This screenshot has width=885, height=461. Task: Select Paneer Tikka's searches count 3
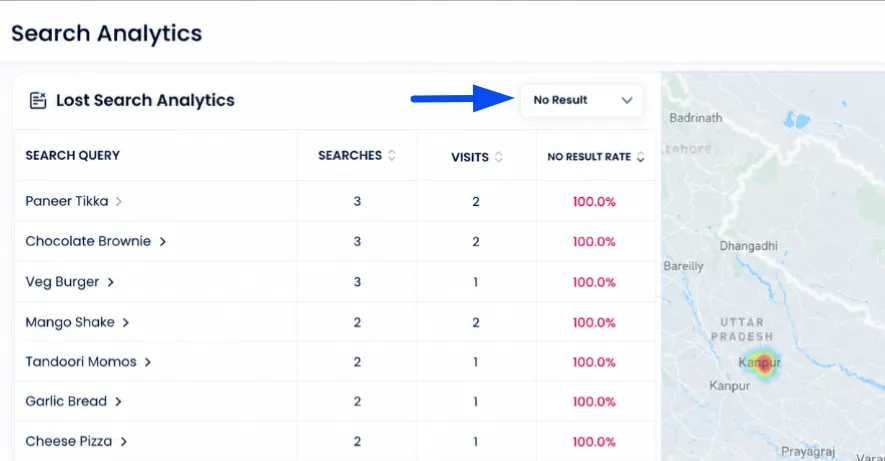[x=357, y=201]
